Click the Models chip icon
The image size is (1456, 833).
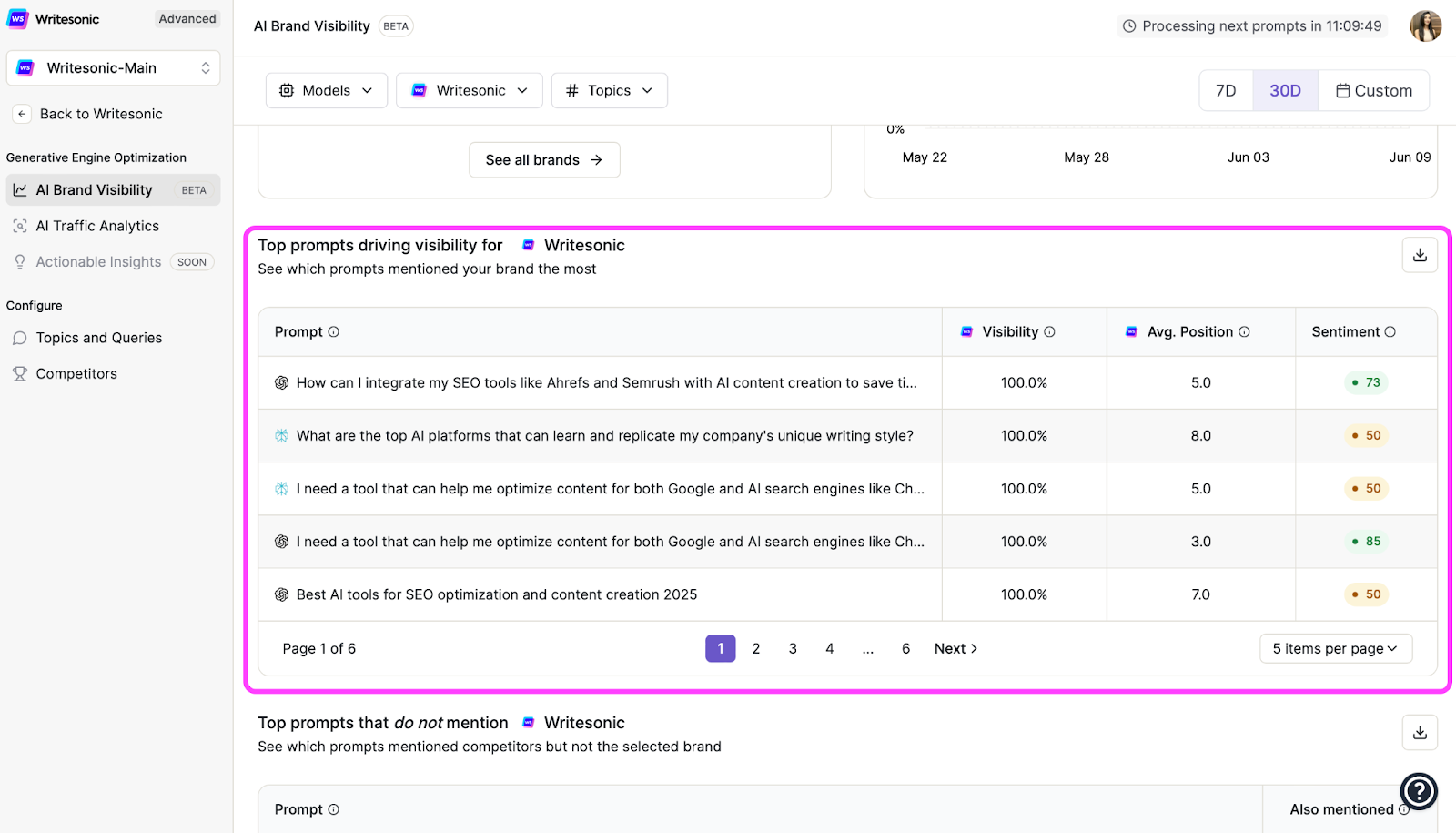[287, 91]
